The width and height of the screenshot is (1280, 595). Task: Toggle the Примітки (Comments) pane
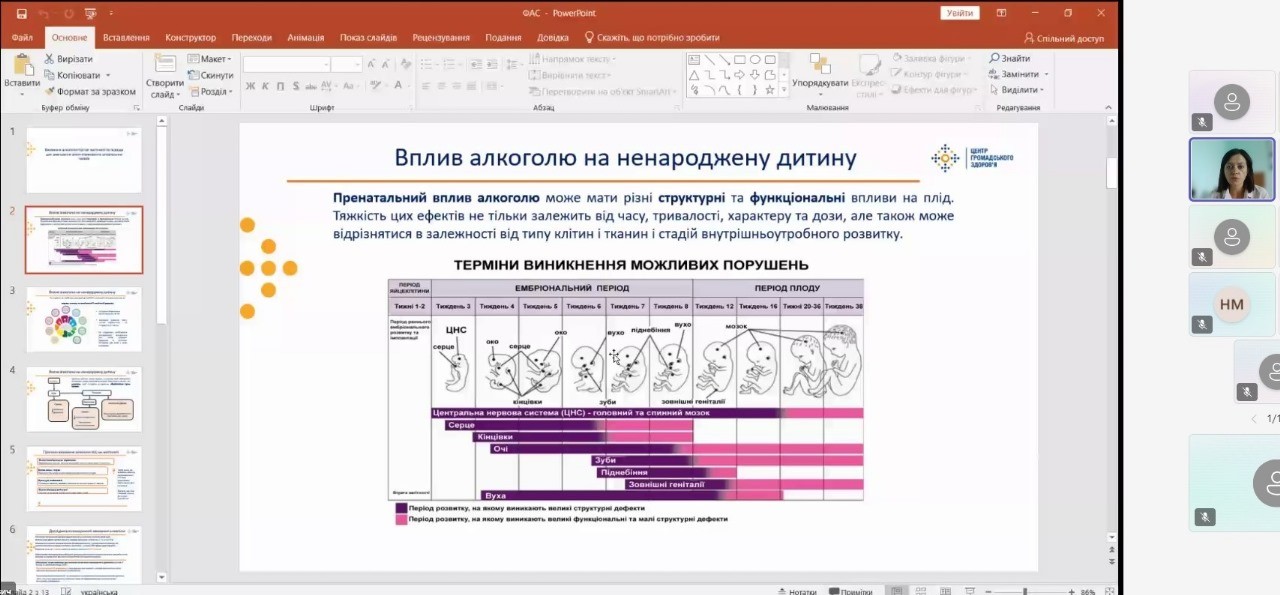coord(849,591)
